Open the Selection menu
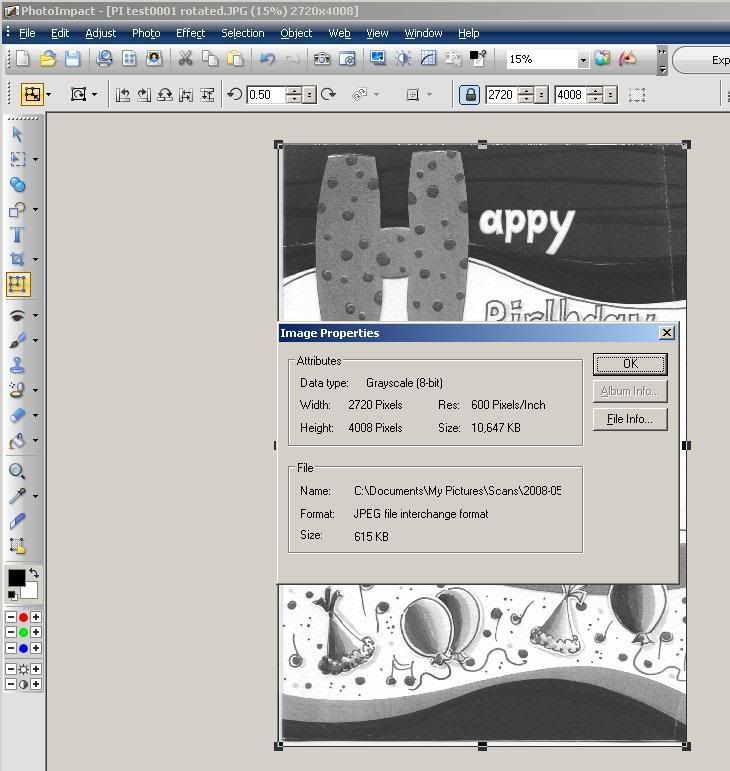Image resolution: width=730 pixels, height=771 pixels. pos(242,33)
